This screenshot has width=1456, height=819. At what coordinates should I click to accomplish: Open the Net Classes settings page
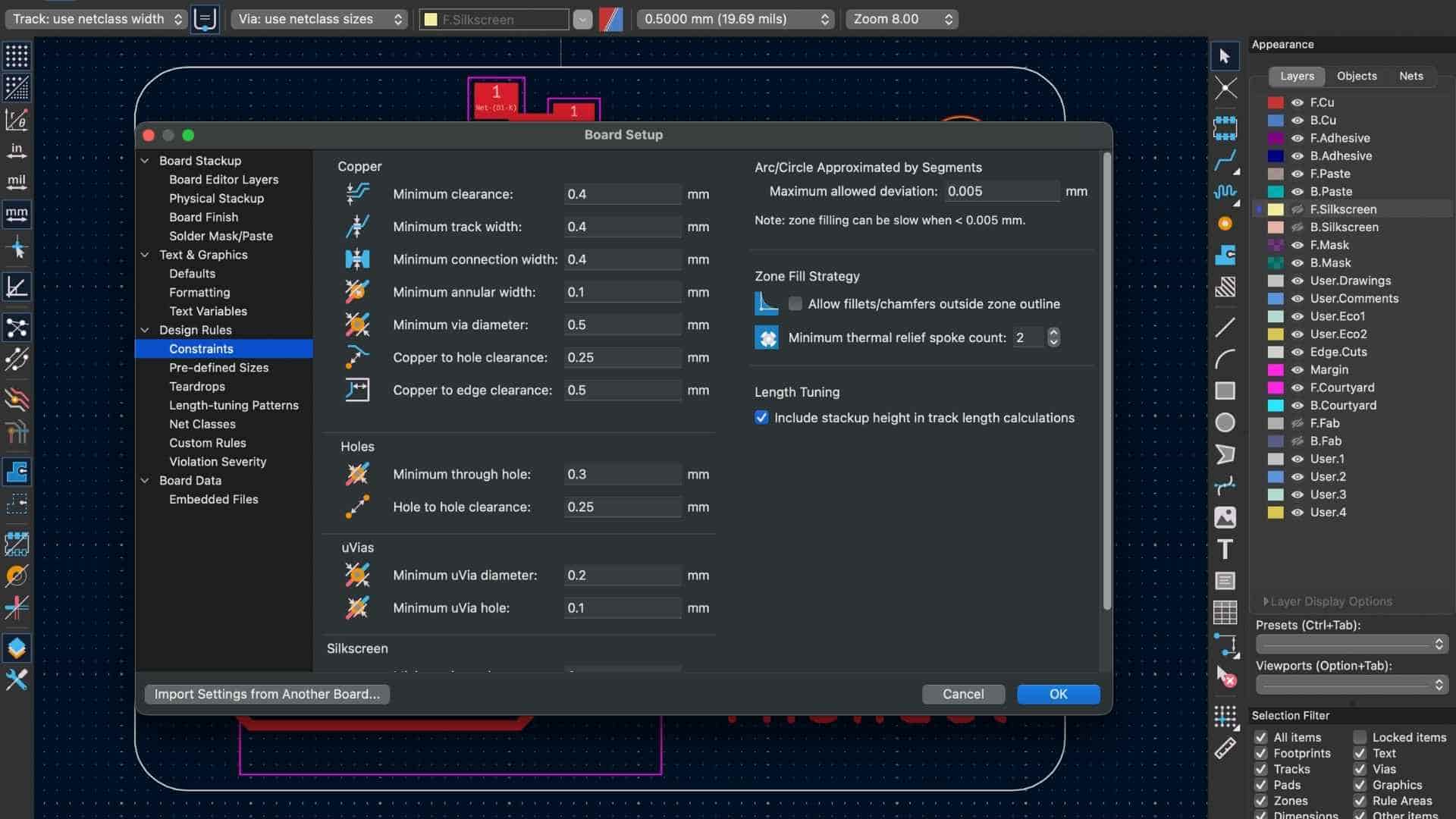(202, 424)
